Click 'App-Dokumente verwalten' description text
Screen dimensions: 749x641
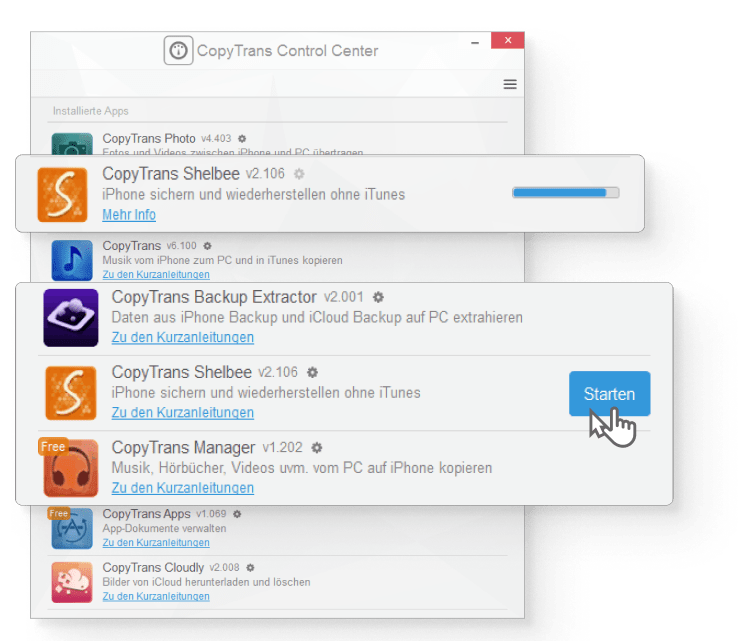click(164, 528)
